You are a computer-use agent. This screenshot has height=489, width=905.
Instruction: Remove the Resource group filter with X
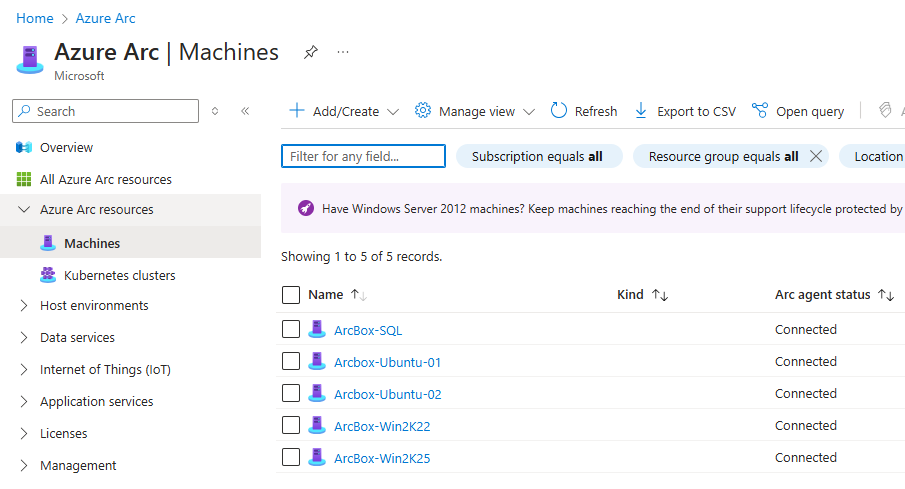point(816,156)
